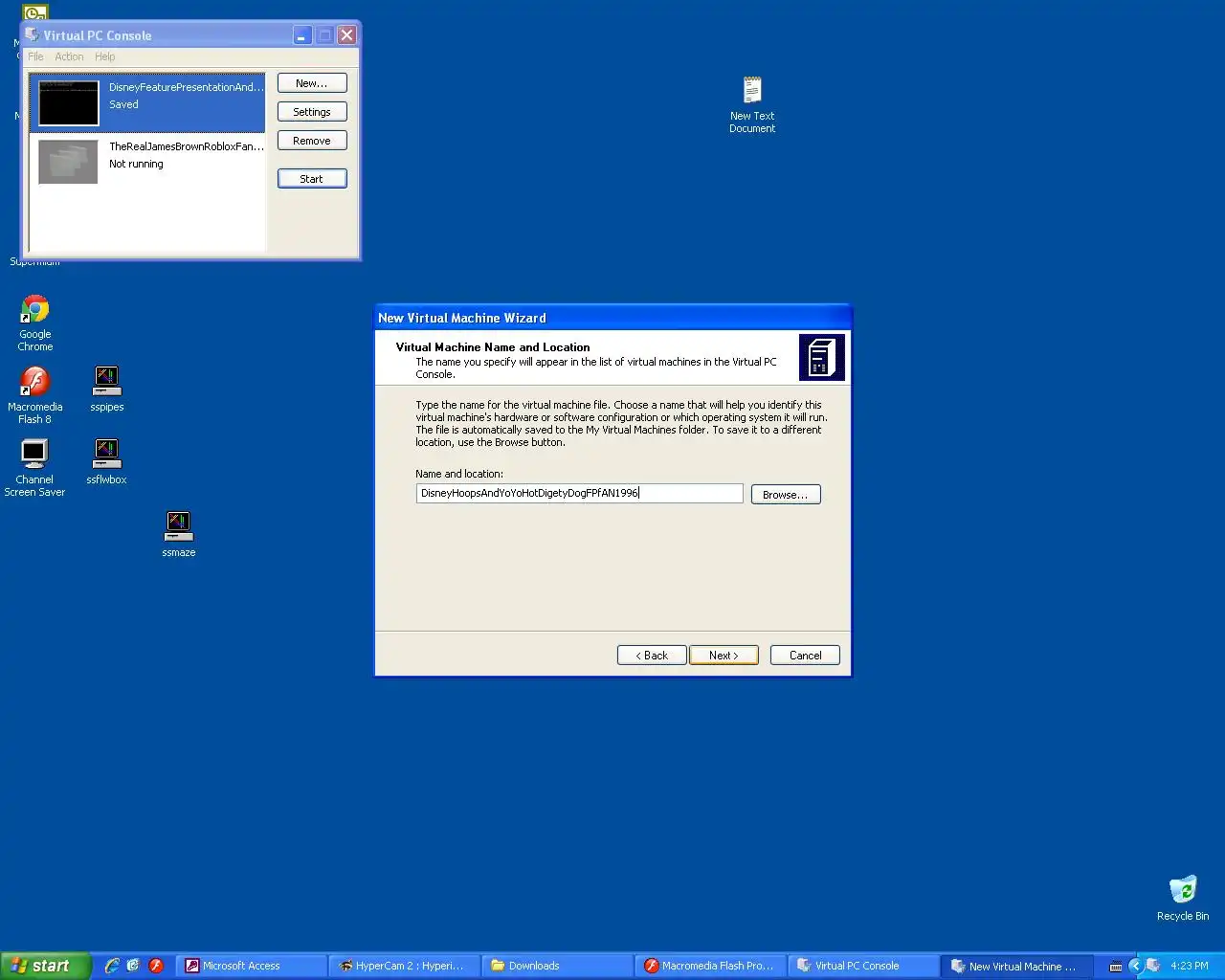Select the Macromedia Flash 8 desktop icon
The width and height of the screenshot is (1225, 980).
[35, 395]
